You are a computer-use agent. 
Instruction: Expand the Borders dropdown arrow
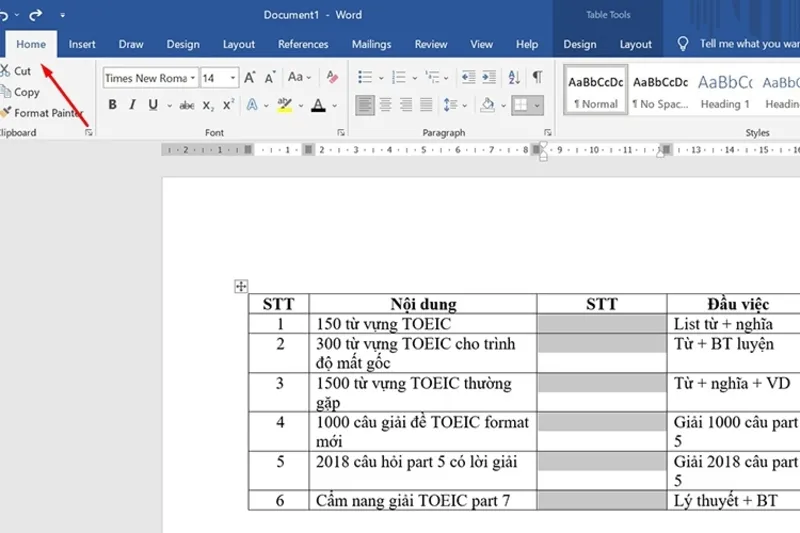click(x=537, y=105)
